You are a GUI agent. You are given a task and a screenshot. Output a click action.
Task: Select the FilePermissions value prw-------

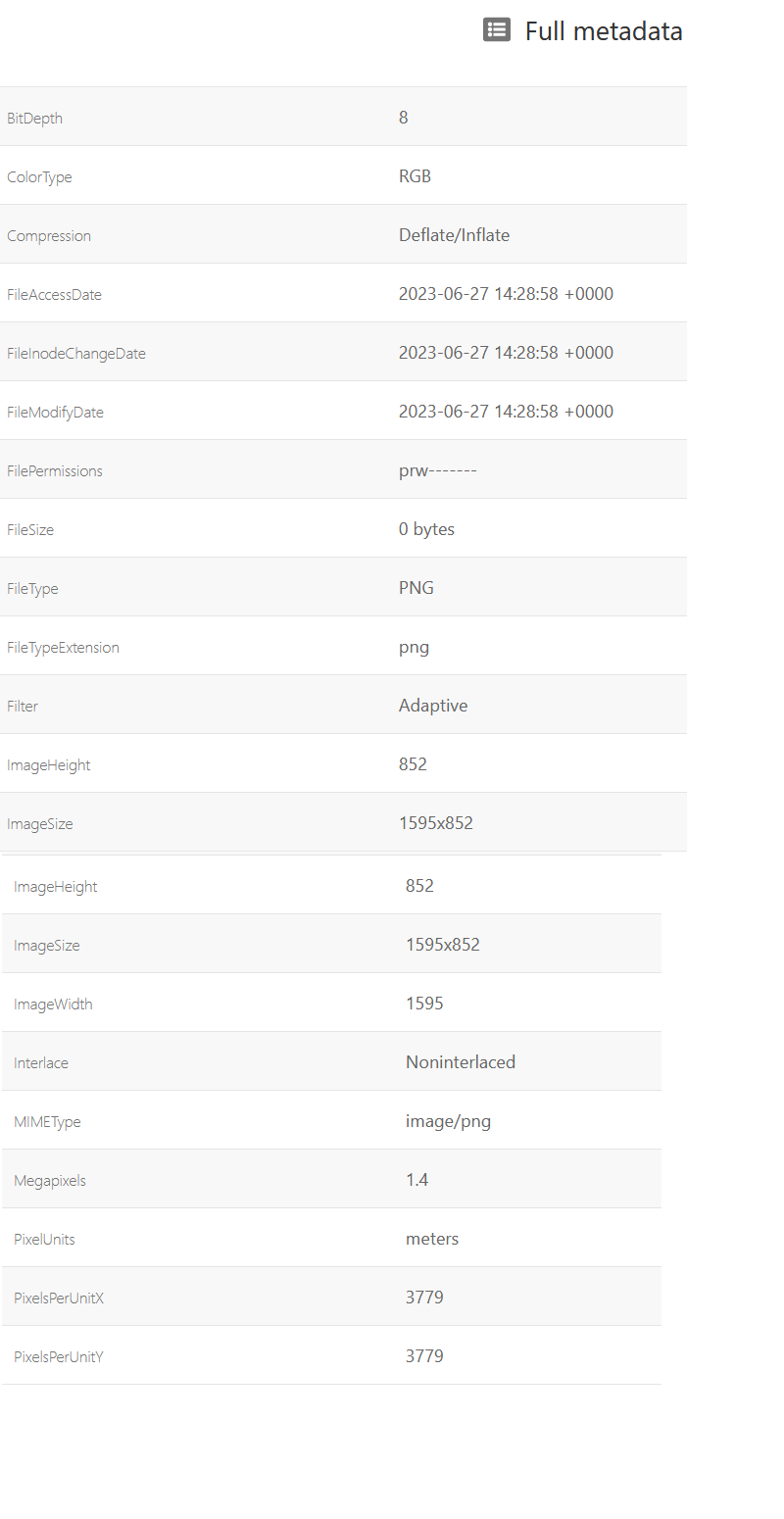tap(437, 470)
